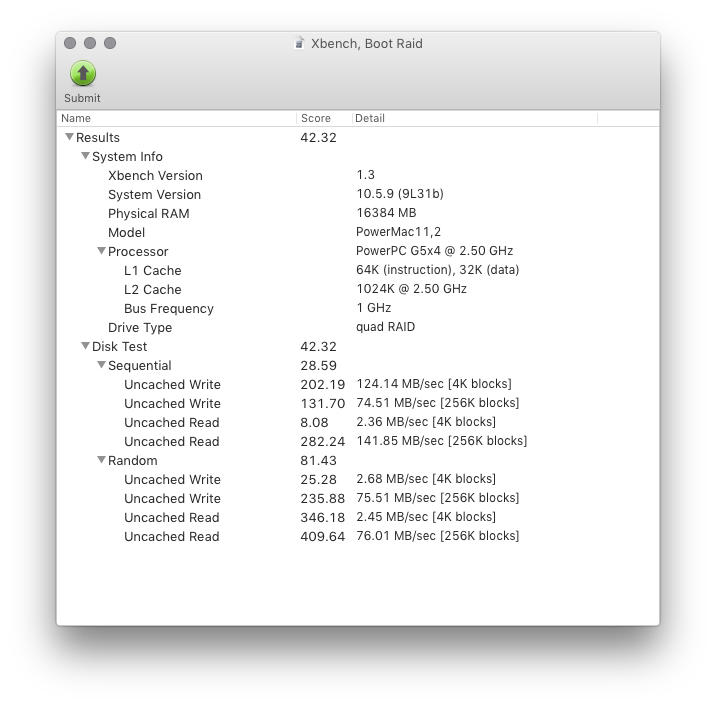Collapse the Disk Test disclosure triangle
716x706 pixels.
[x=85, y=346]
